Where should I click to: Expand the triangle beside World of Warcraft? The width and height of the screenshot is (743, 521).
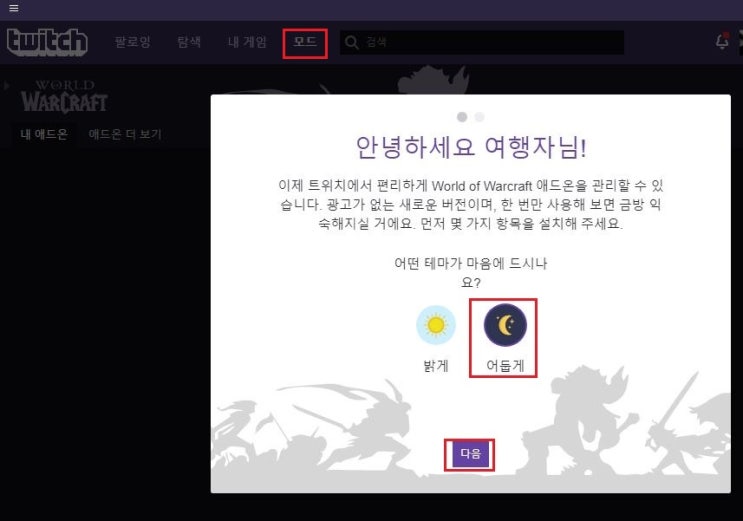(x=7, y=86)
